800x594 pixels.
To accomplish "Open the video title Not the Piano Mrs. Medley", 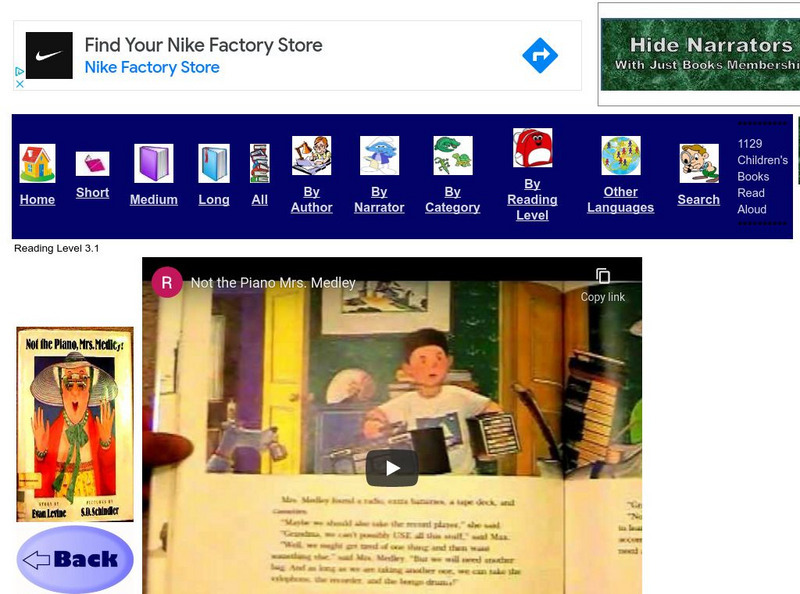I will point(273,283).
